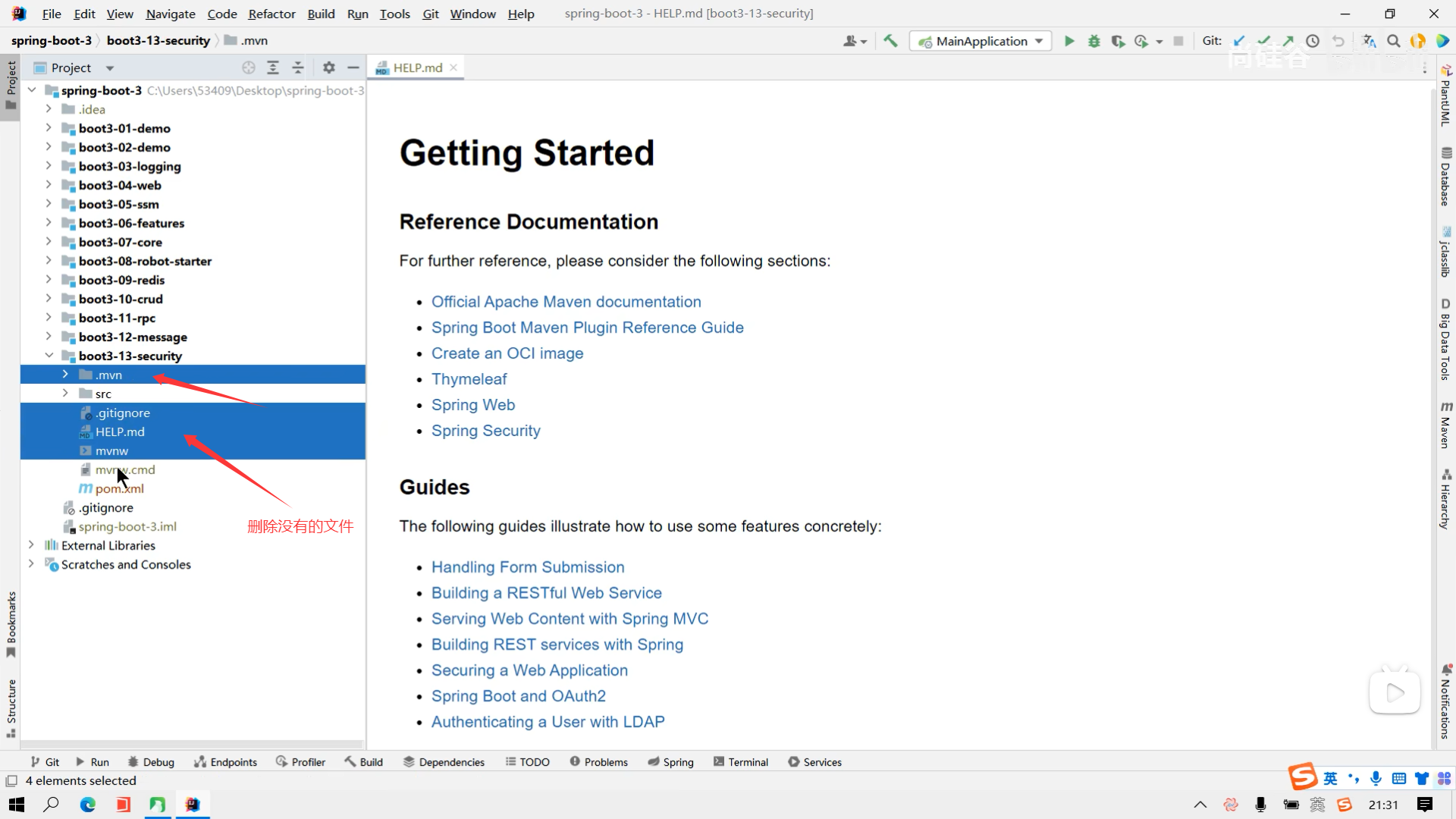The image size is (1456, 819).
Task: Toggle the Database tool window
Action: (x=1445, y=176)
